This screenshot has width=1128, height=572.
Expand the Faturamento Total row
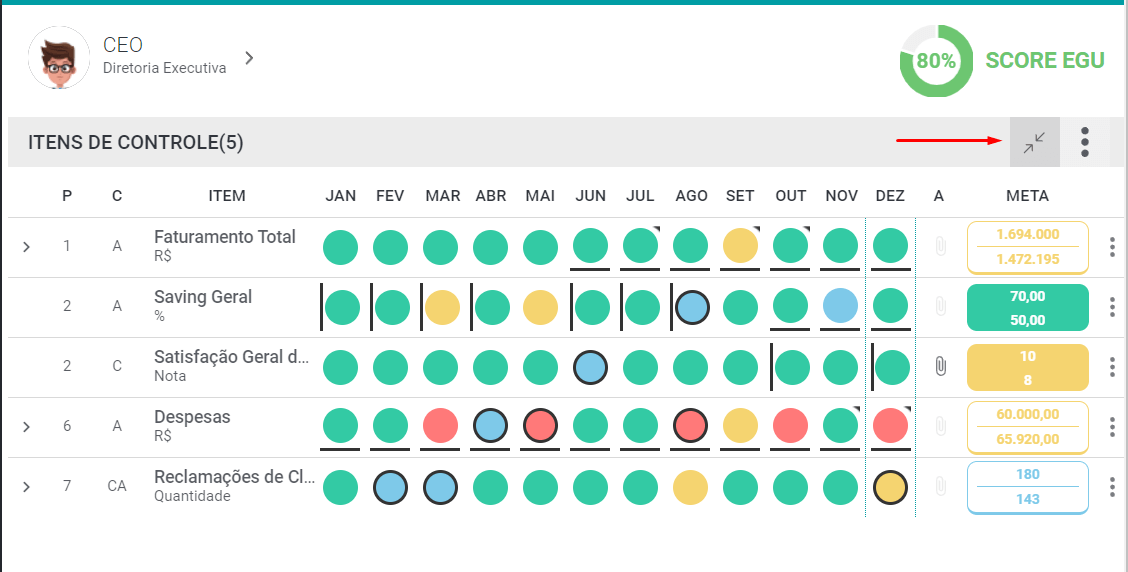[x=27, y=247]
